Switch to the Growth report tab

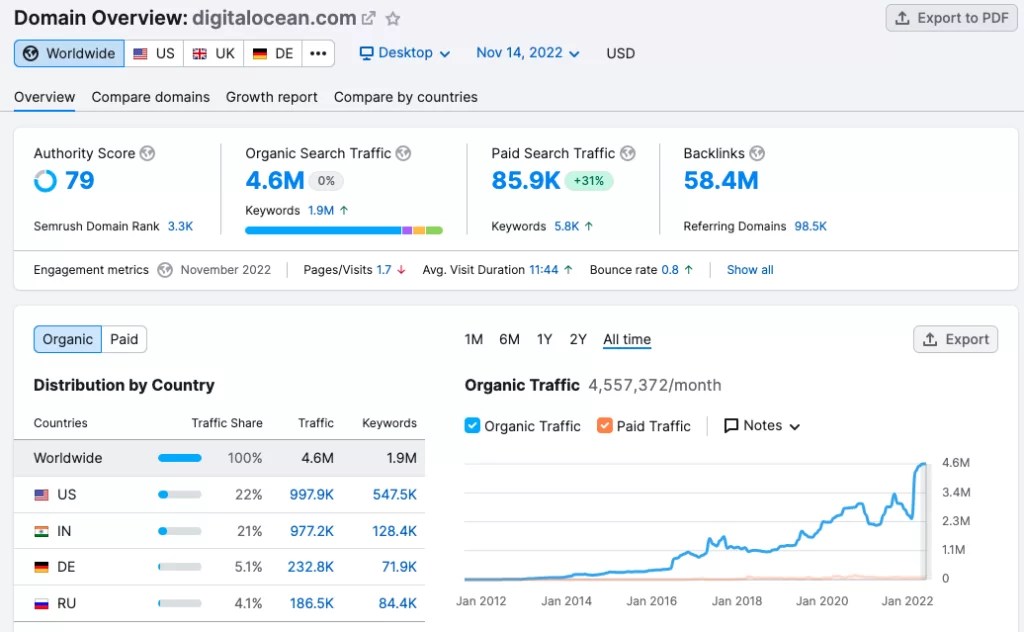[271, 97]
